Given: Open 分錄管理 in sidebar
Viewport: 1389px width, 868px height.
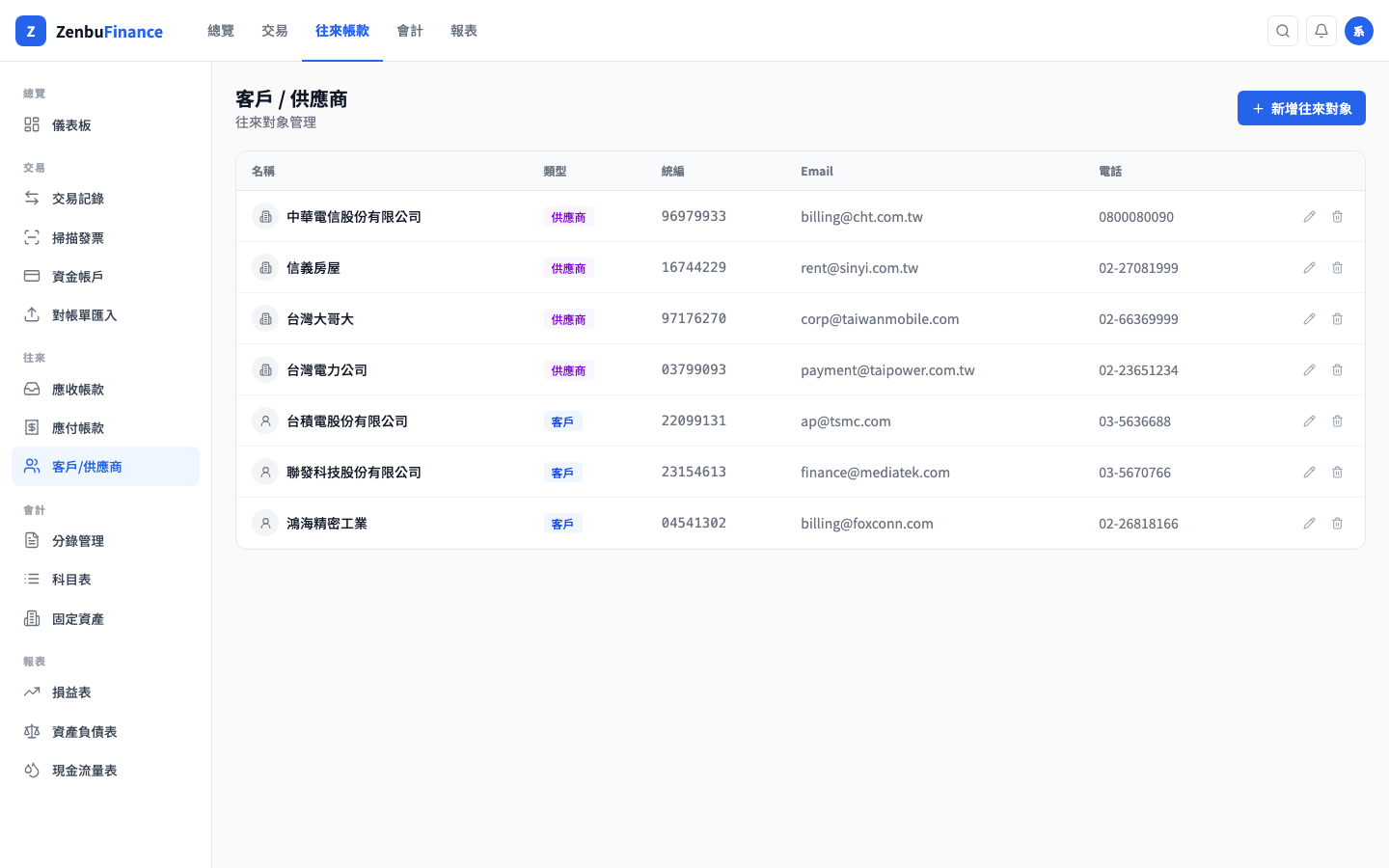Looking at the screenshot, I should pyautogui.click(x=105, y=541).
